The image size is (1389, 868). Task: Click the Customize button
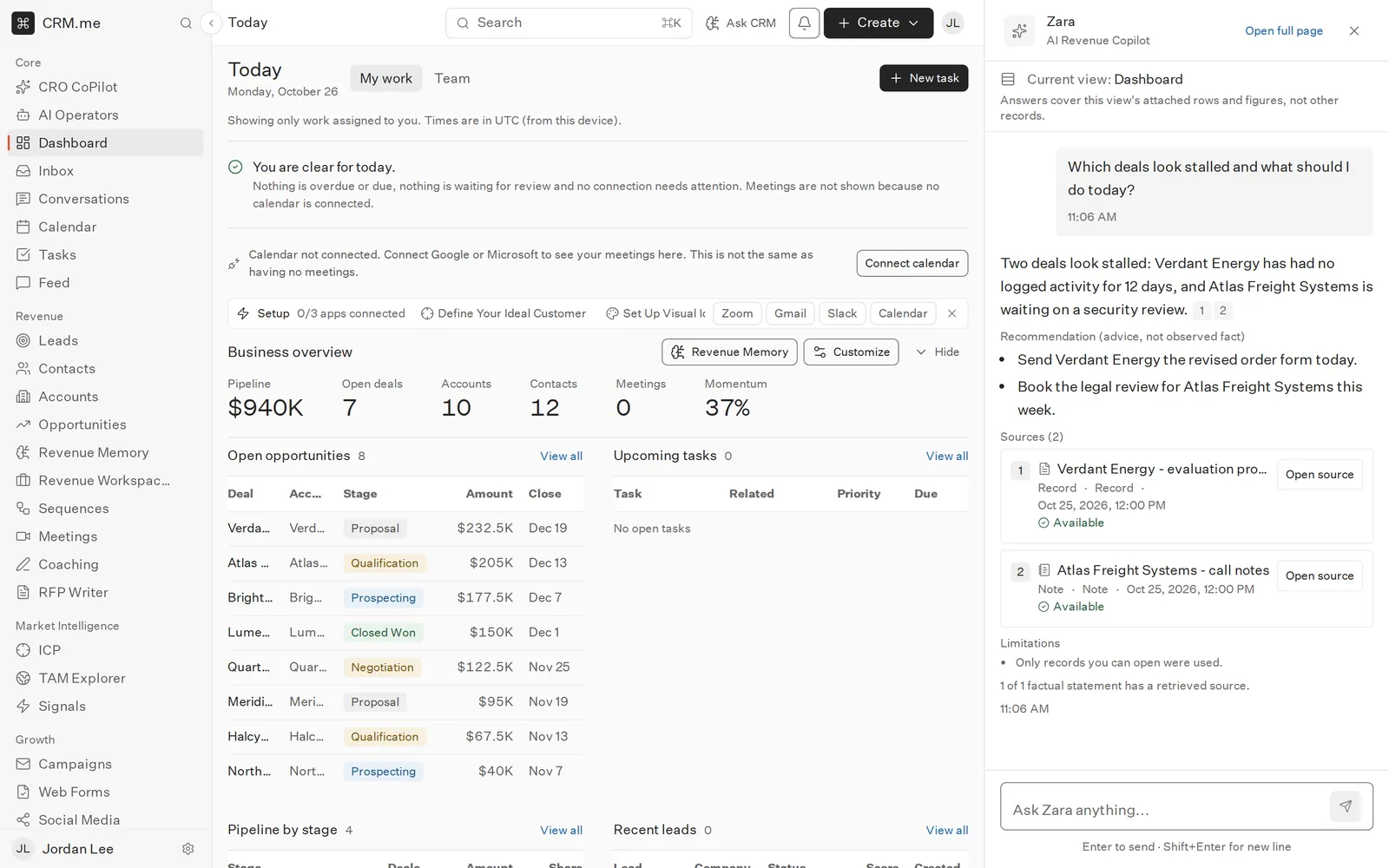tap(852, 352)
